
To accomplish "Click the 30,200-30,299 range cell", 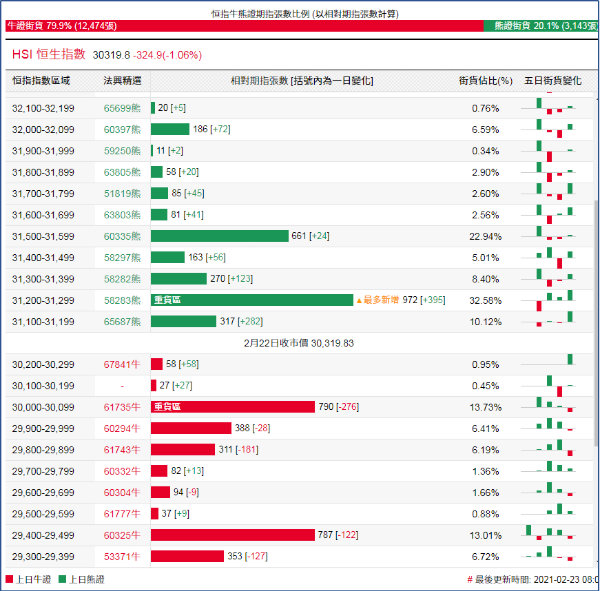I will [43, 364].
